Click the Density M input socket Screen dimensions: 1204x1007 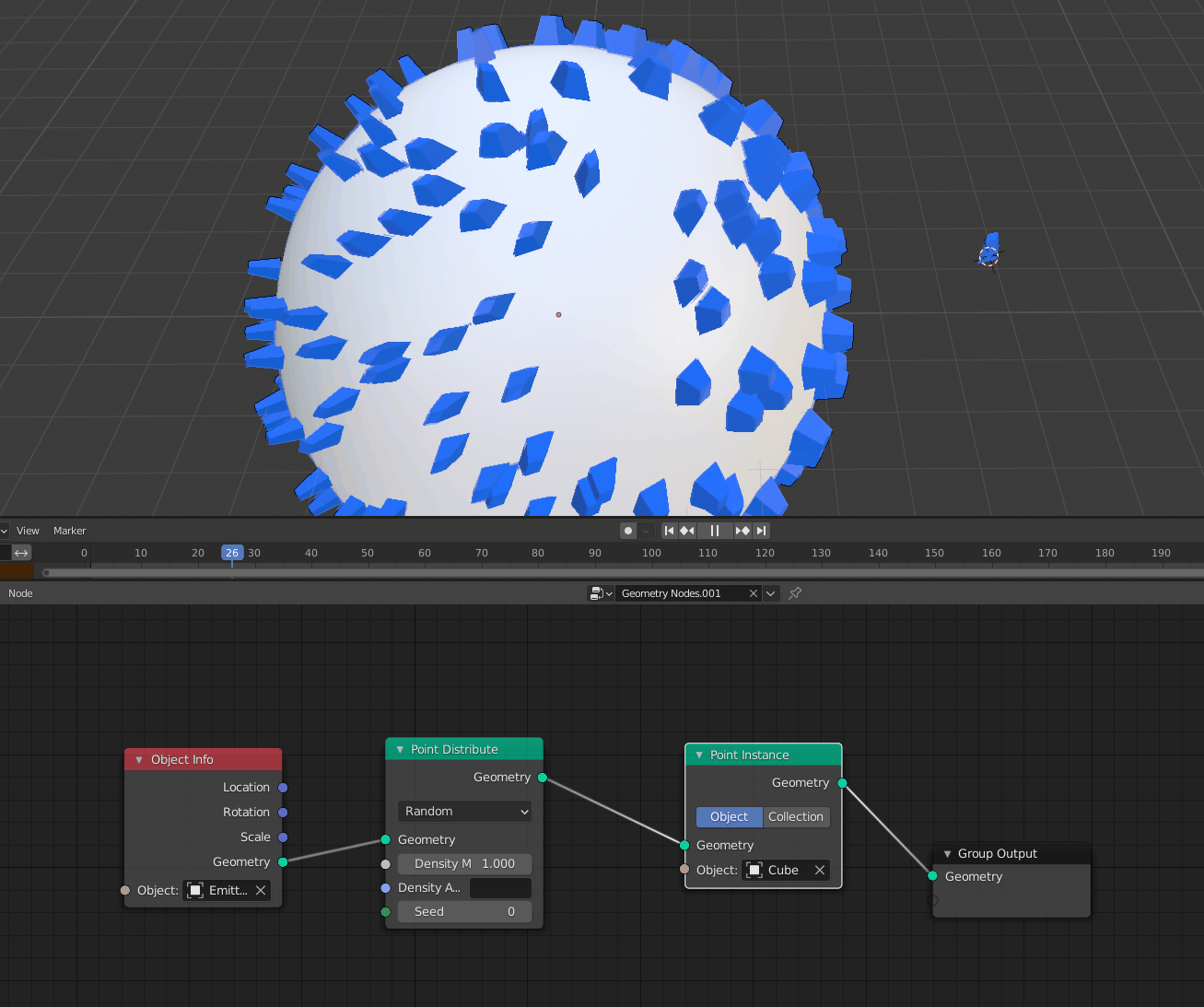pos(386,864)
